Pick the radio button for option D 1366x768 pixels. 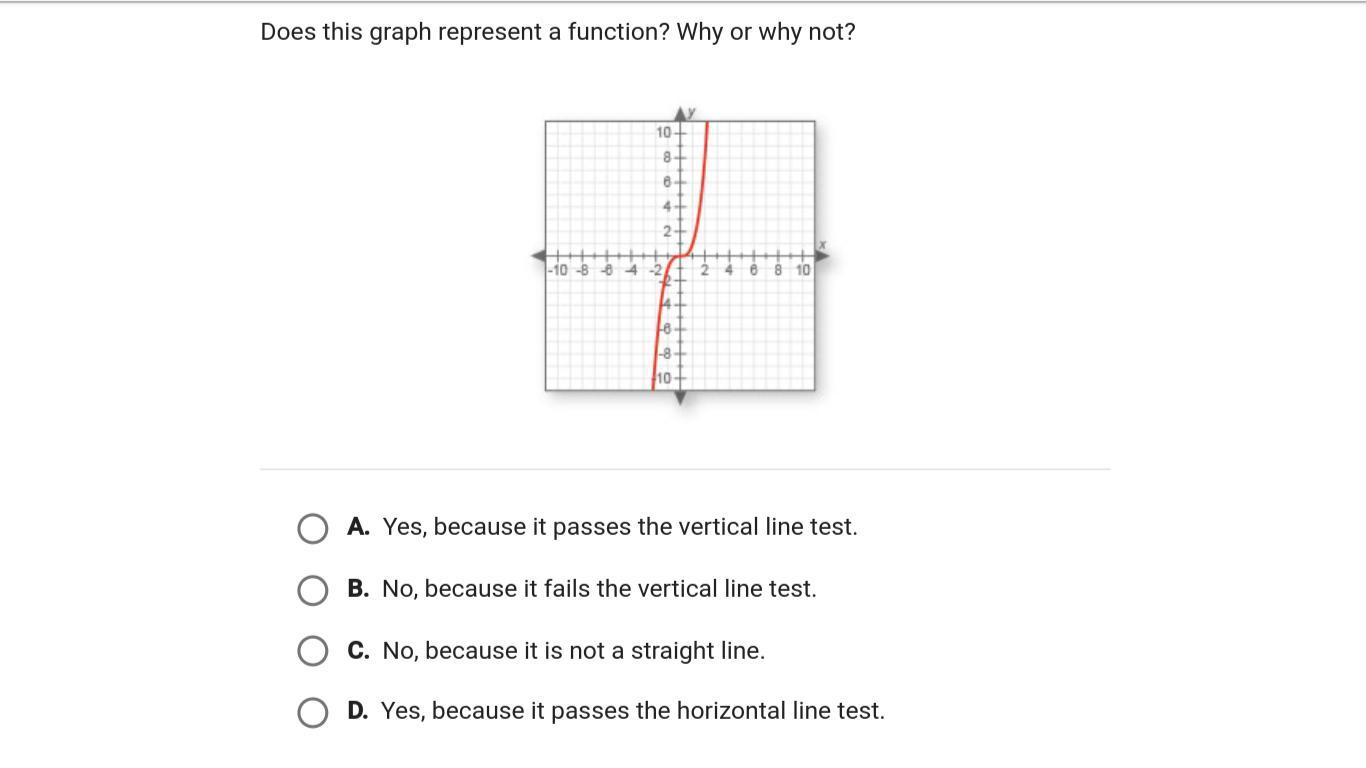(312, 712)
